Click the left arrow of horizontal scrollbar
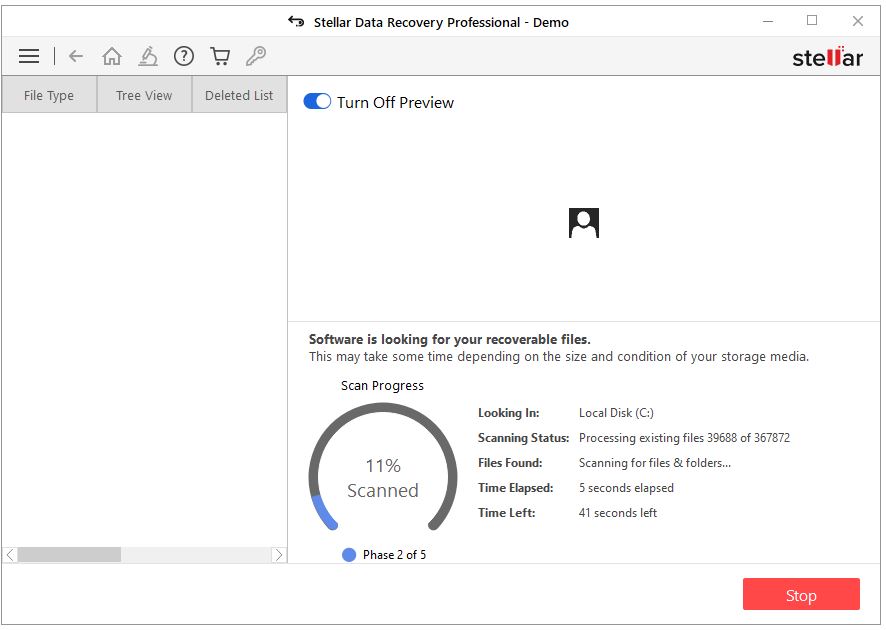This screenshot has width=886, height=630. point(10,555)
